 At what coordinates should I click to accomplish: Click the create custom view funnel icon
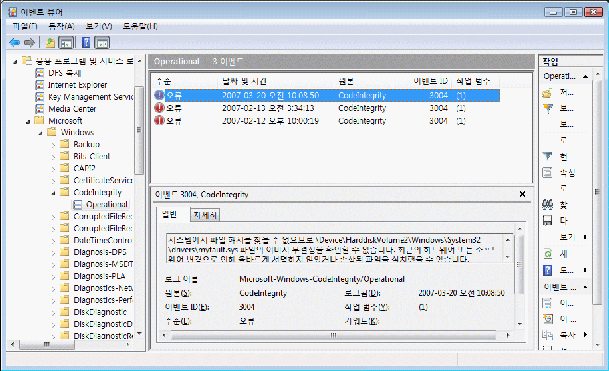[548, 108]
